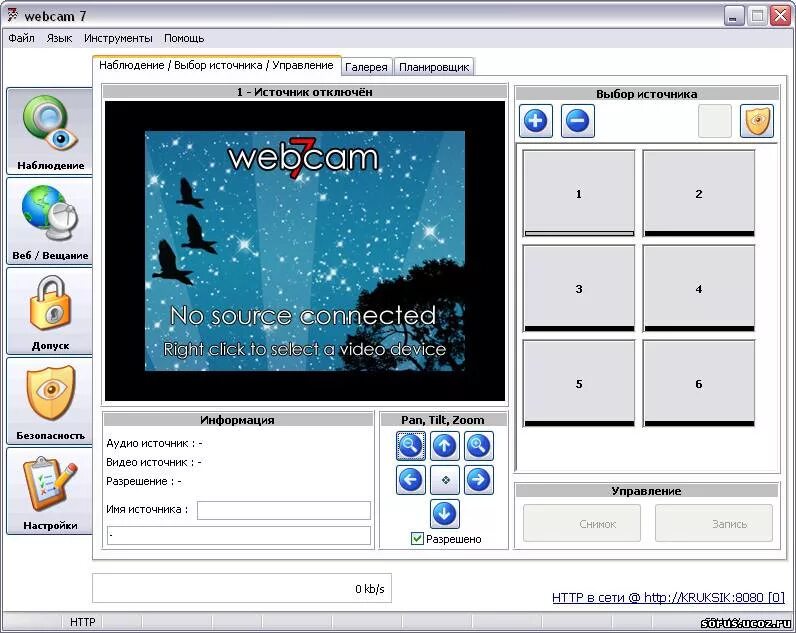Tilt camera down with the down arrow
796x633 pixels.
click(445, 514)
